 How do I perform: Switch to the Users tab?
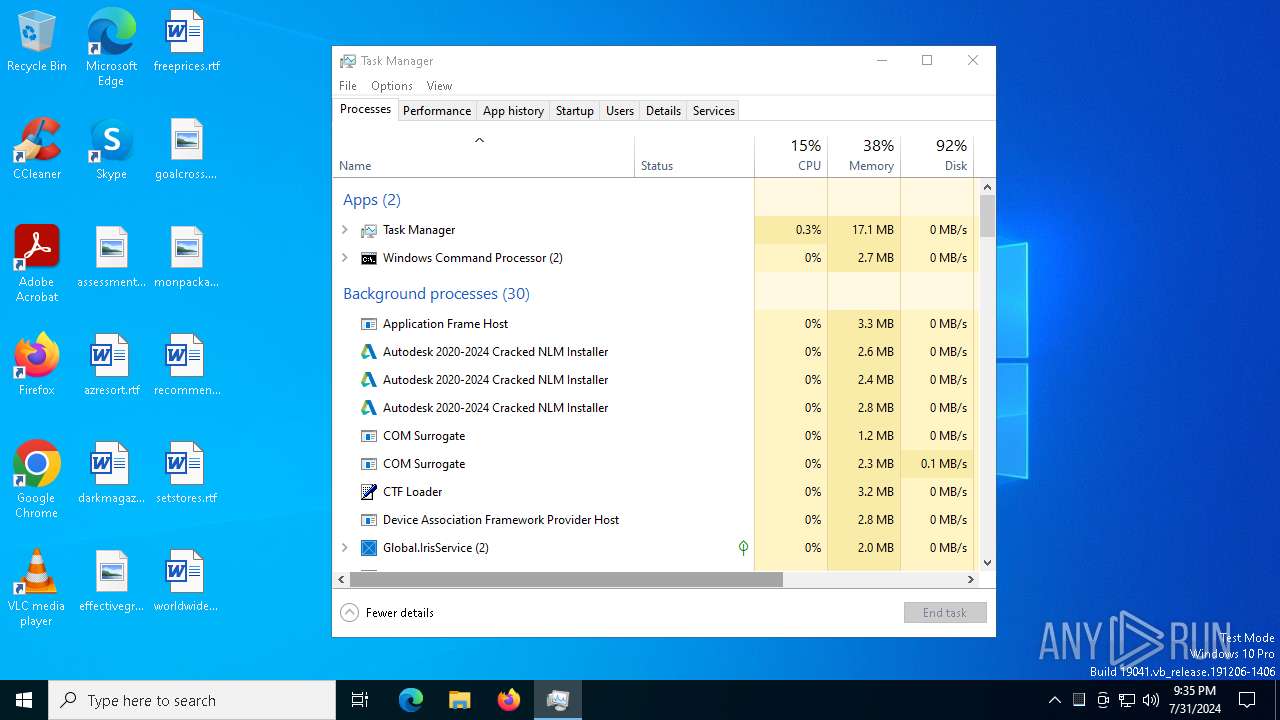click(x=620, y=111)
